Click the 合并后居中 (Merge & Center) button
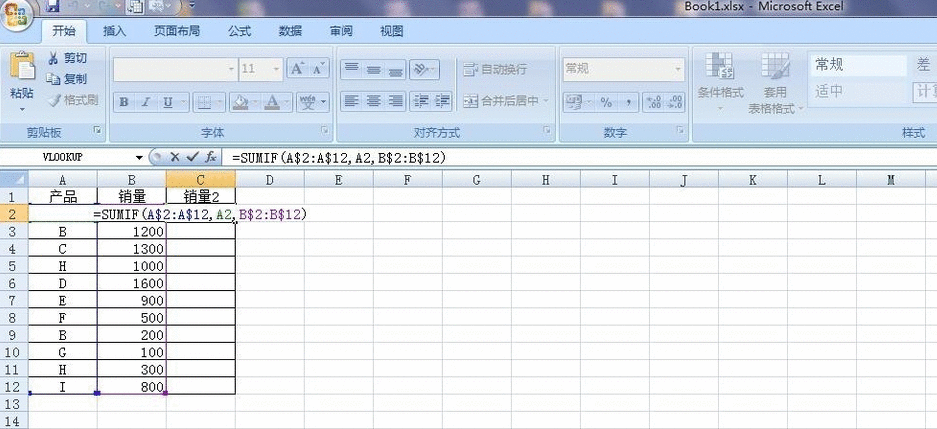This screenshot has height=429, width=937. (x=503, y=101)
